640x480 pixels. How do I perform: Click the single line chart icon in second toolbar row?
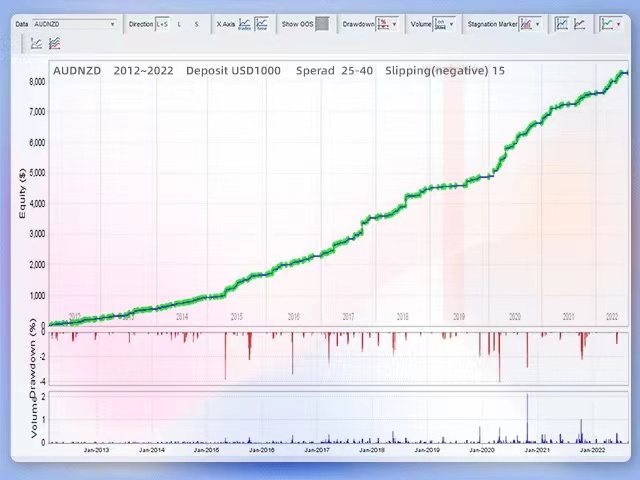coord(36,43)
